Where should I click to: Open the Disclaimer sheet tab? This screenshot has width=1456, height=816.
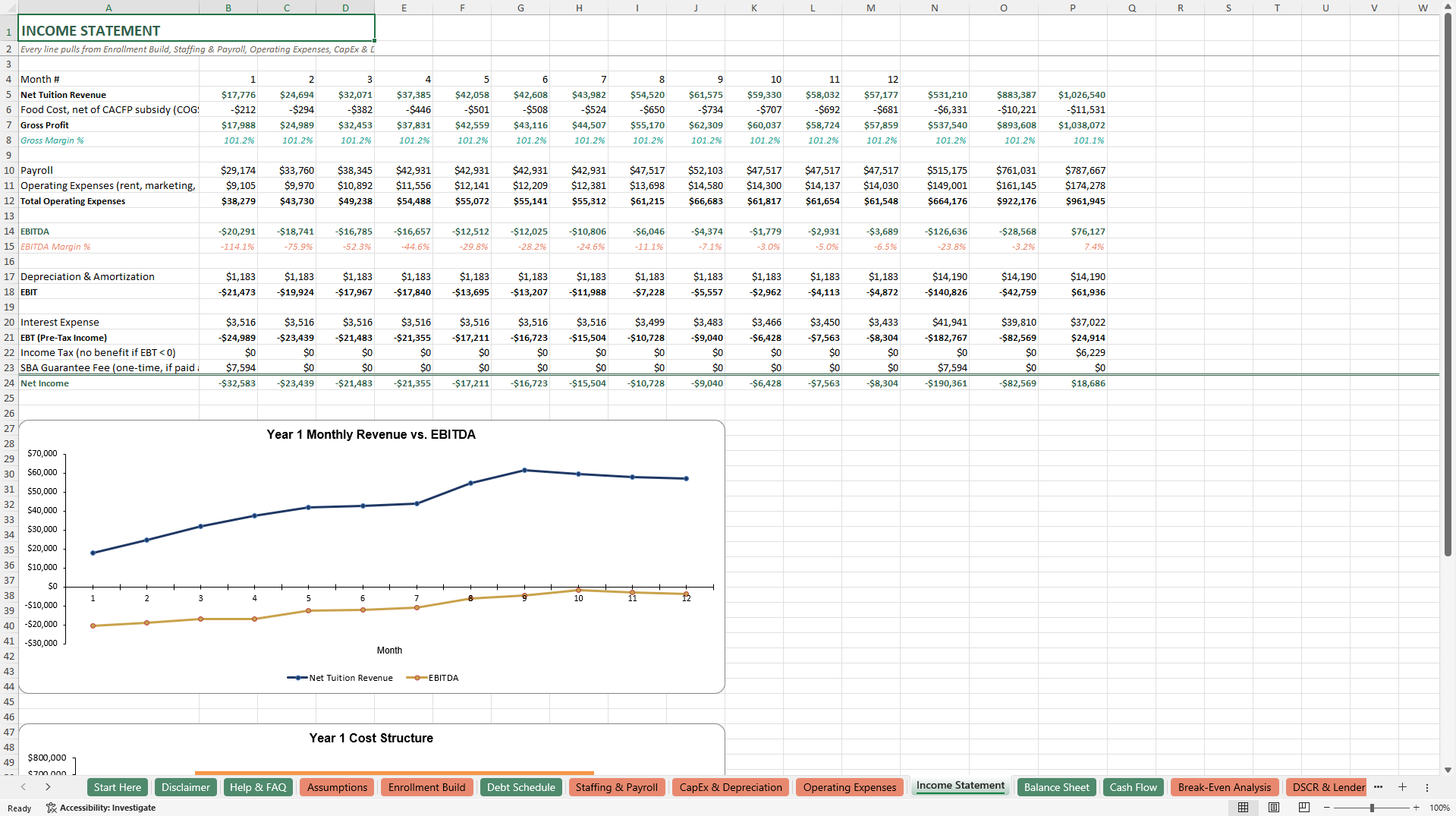pos(186,787)
